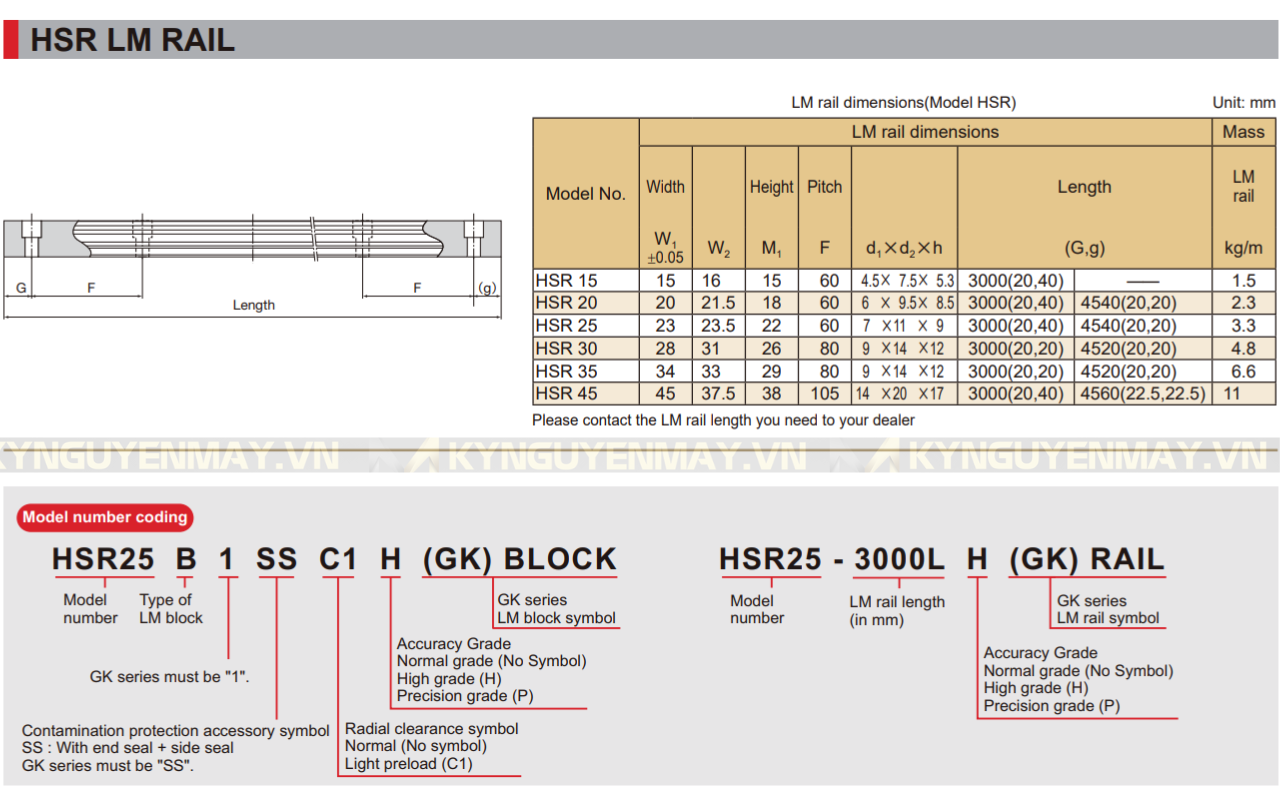Click the "HSR 15" row label
This screenshot has height=786, width=1280.
coord(566,281)
